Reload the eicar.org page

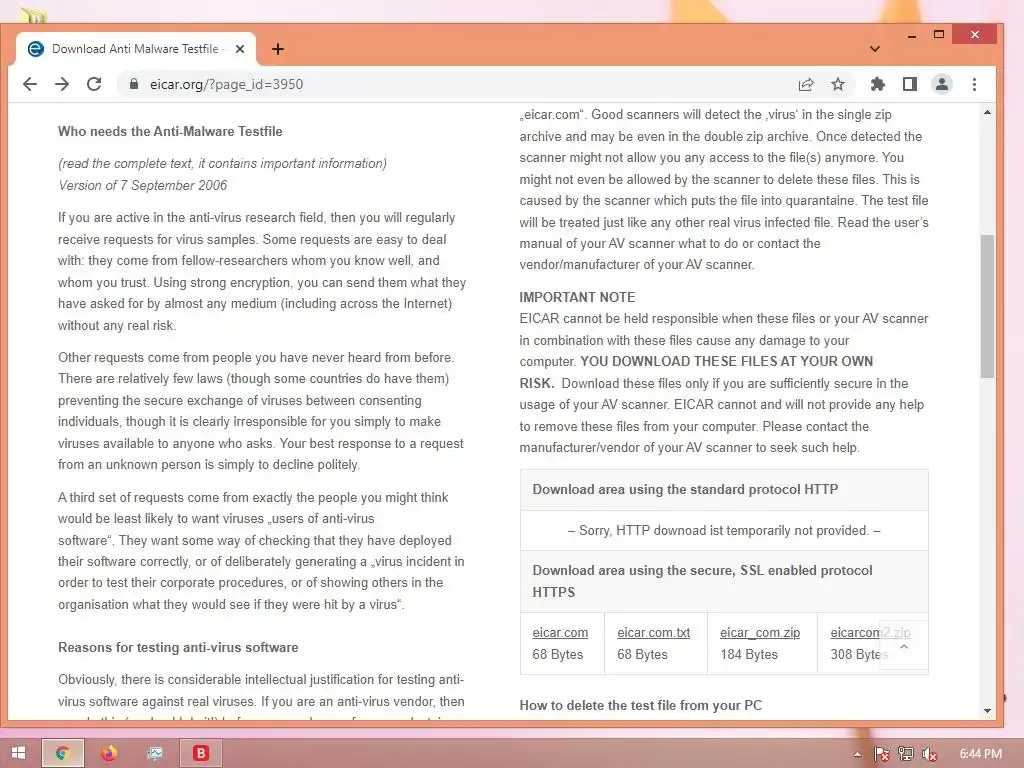click(94, 84)
